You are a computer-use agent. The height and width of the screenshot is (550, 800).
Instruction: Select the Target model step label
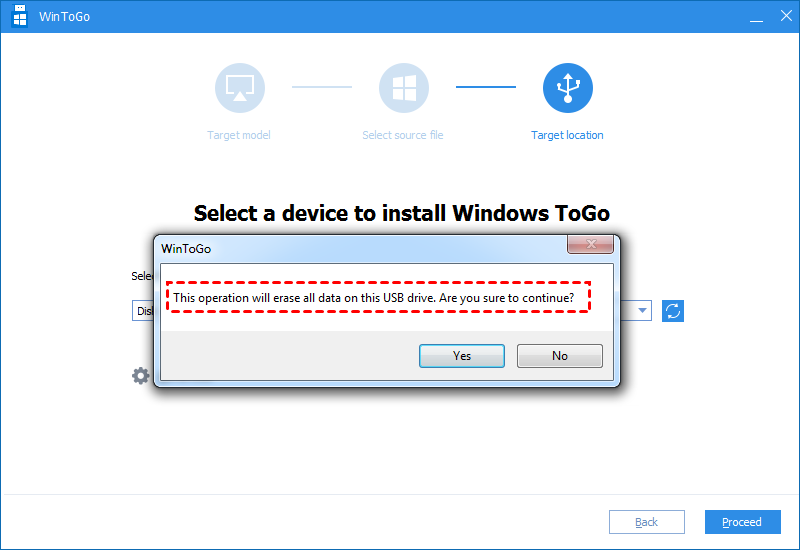239,135
